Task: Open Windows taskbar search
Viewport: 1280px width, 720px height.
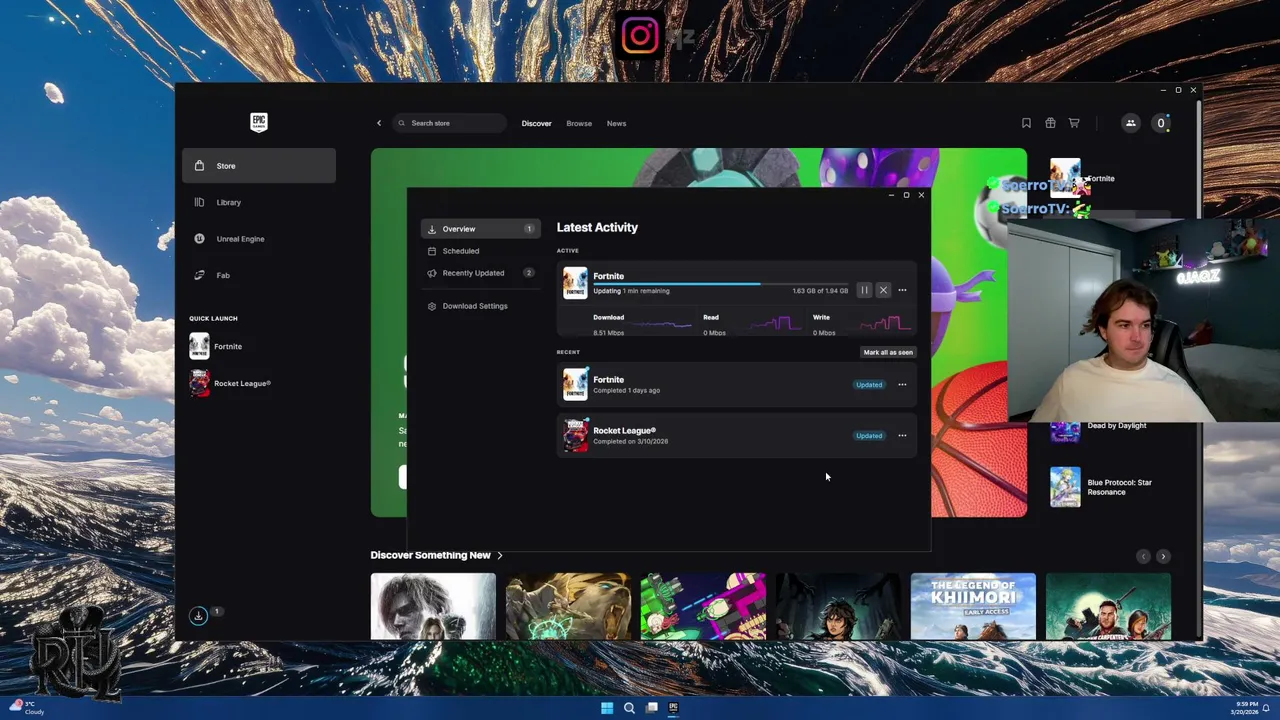Action: [629, 708]
